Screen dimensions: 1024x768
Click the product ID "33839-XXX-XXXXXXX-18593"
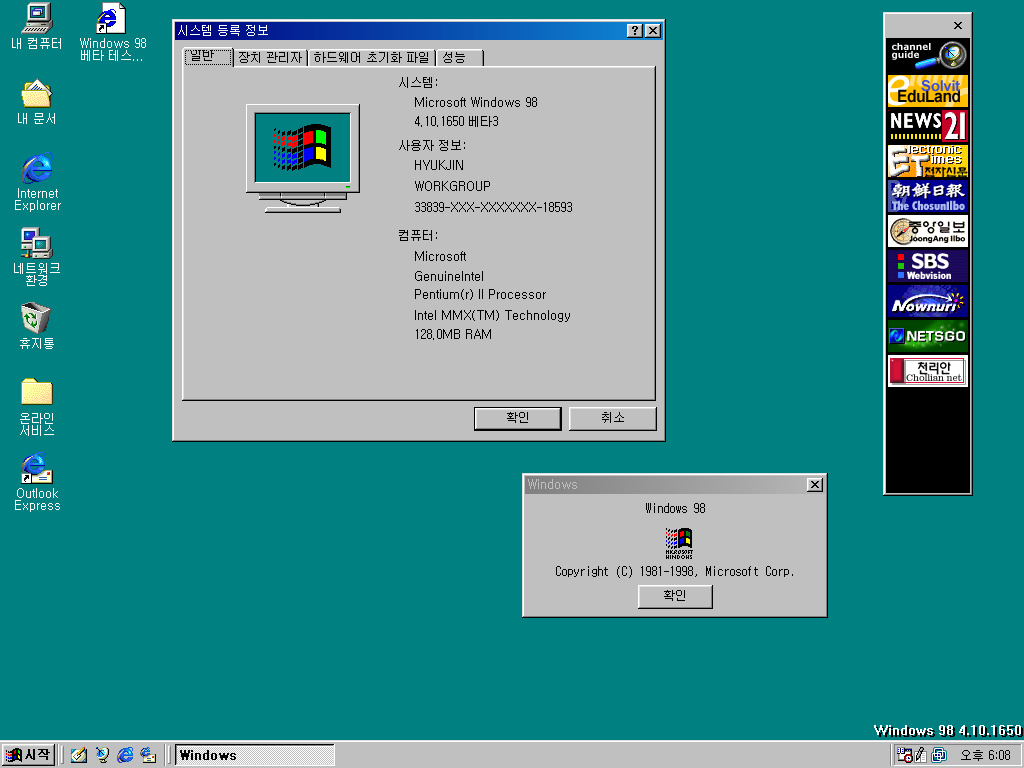point(493,207)
